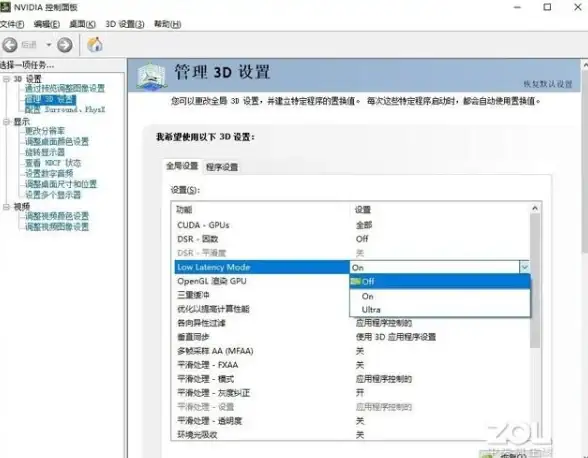Switch to the 程序设置 tab

tap(222, 167)
